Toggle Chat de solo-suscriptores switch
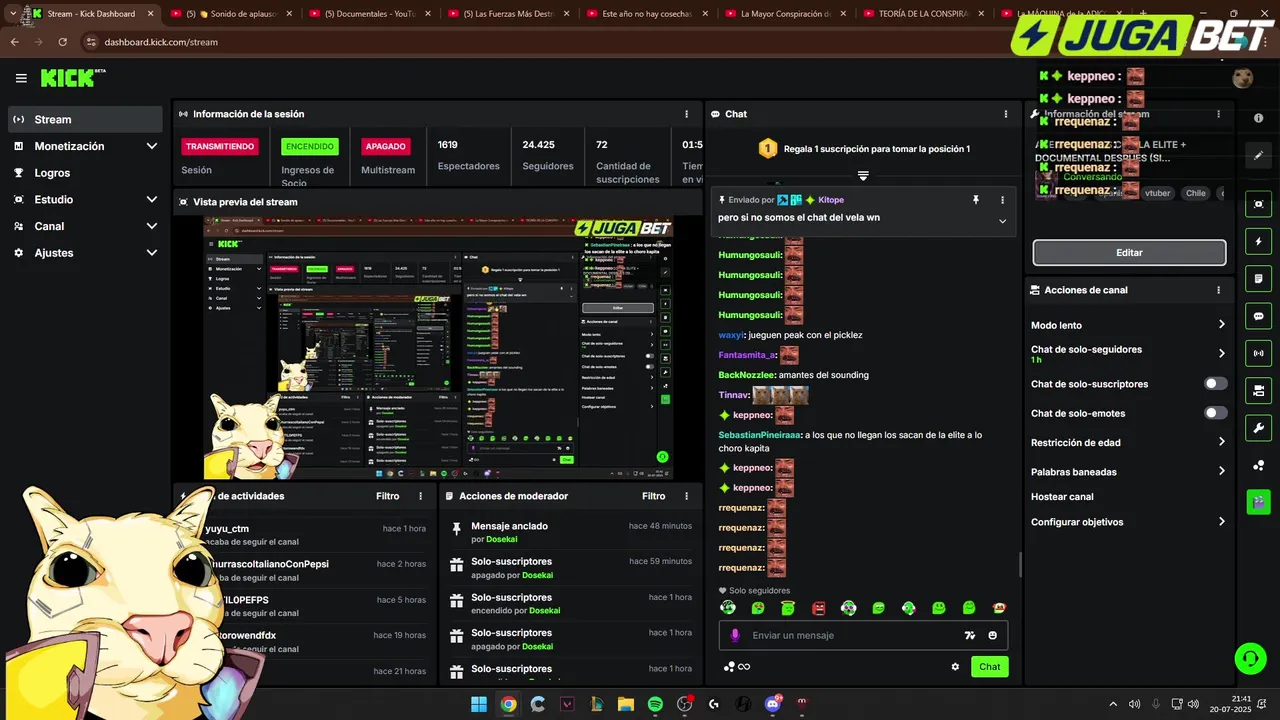 point(1216,384)
